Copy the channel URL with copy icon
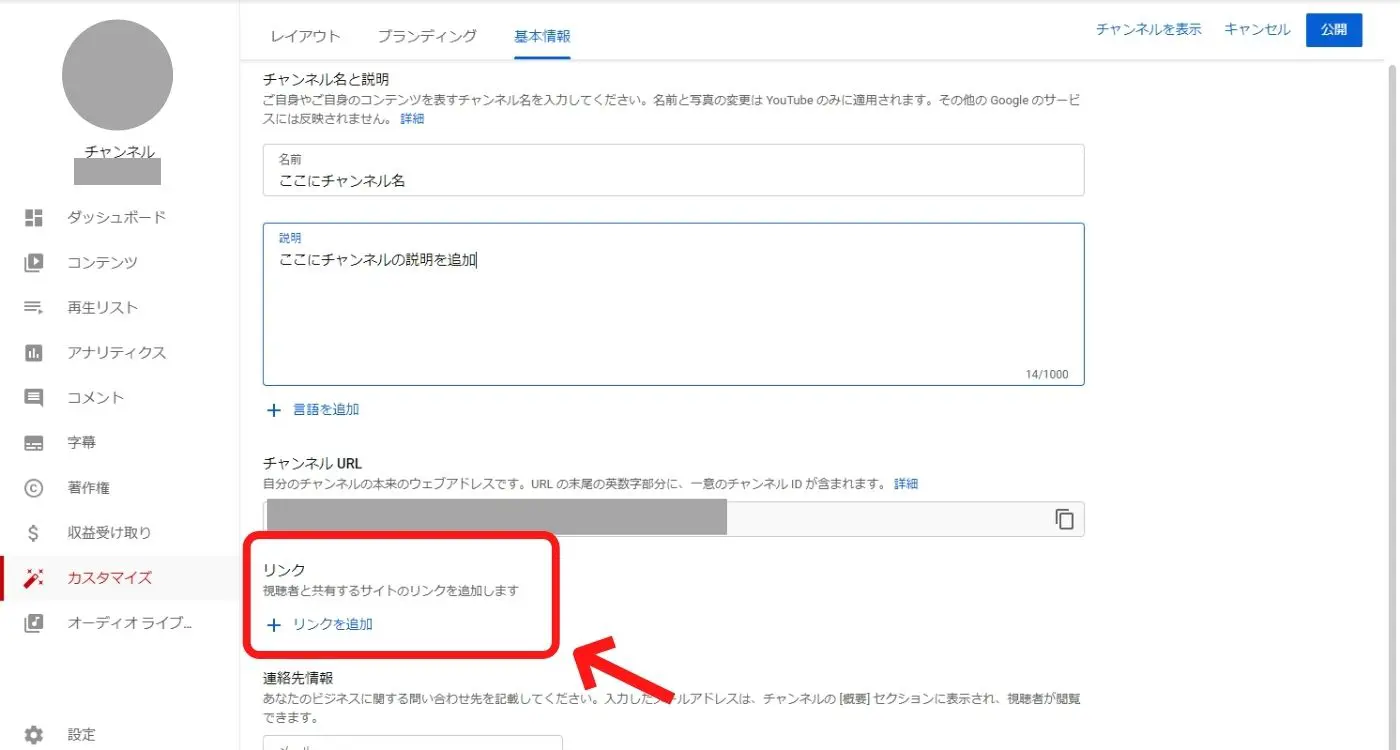Viewport: 1400px width, 750px height. point(1065,519)
